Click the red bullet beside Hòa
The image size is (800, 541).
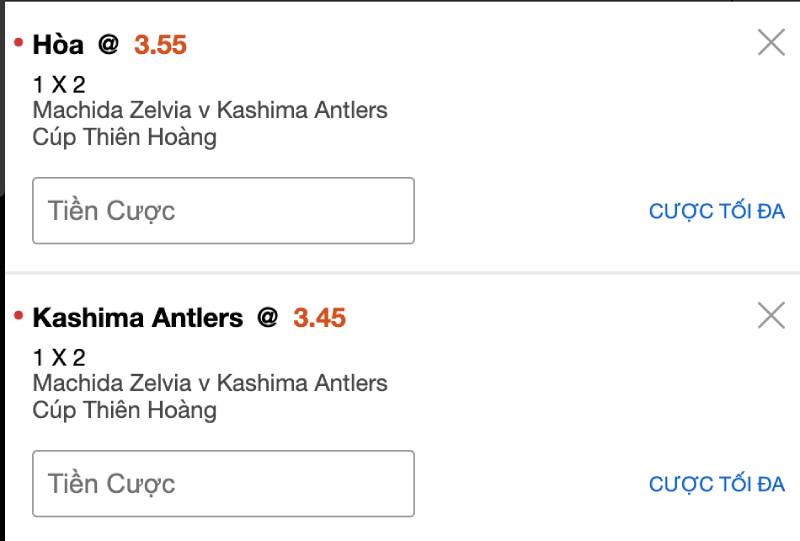click(x=18, y=43)
